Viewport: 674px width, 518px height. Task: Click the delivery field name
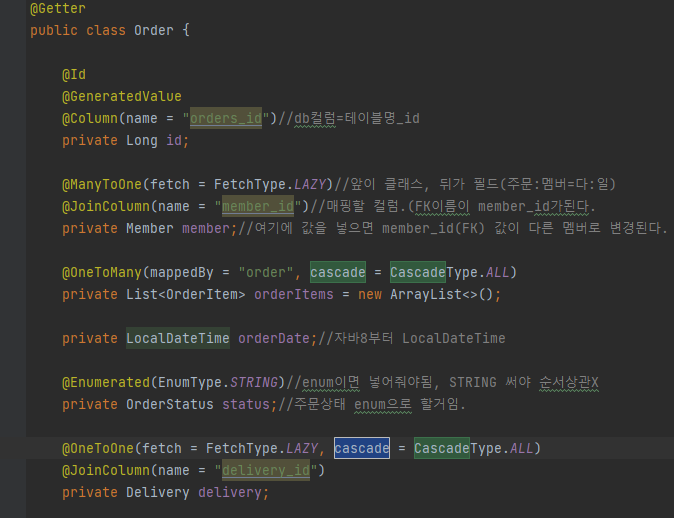point(230,492)
